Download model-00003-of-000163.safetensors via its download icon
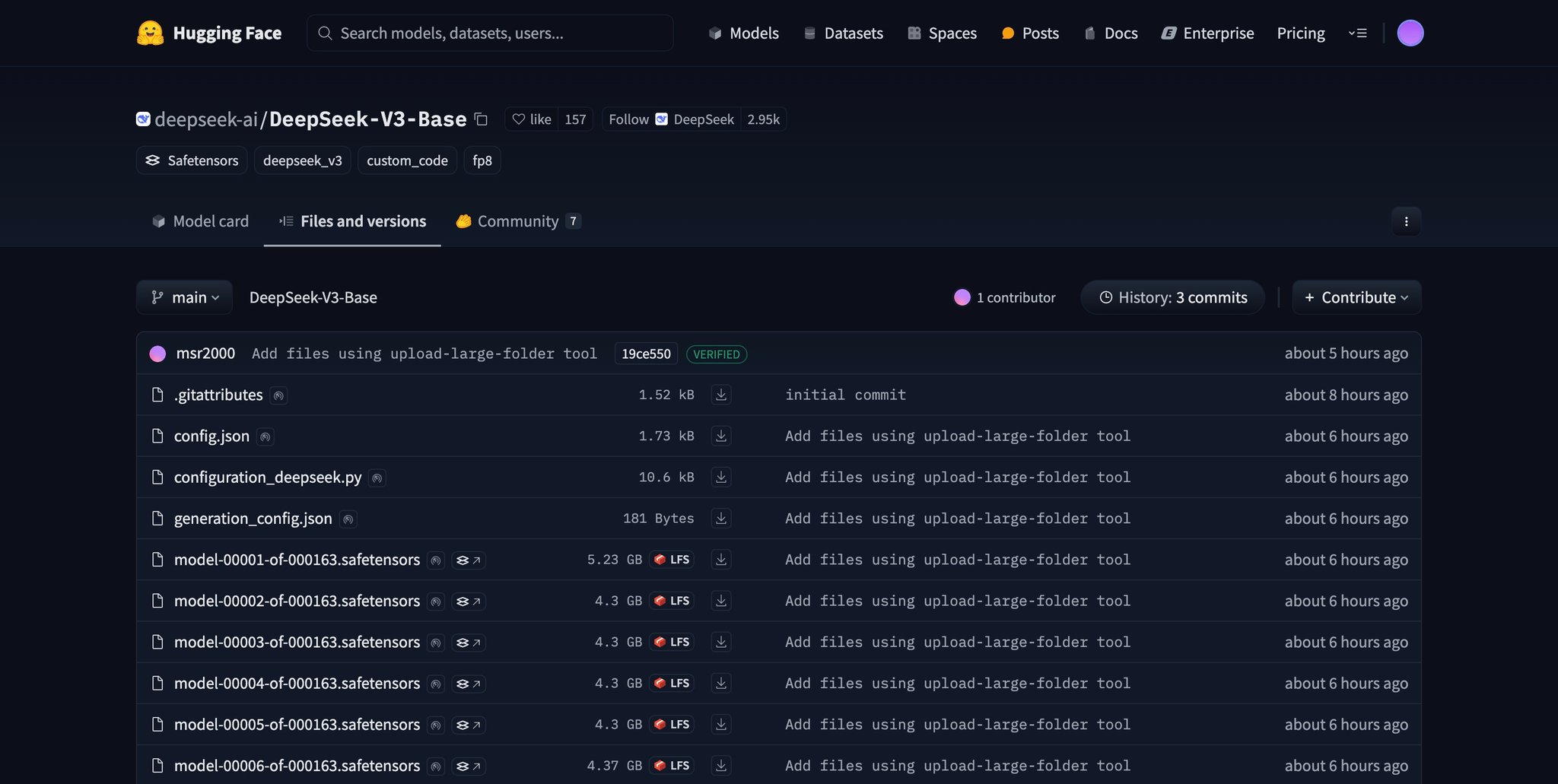Image resolution: width=1558 pixels, height=784 pixels. point(721,642)
